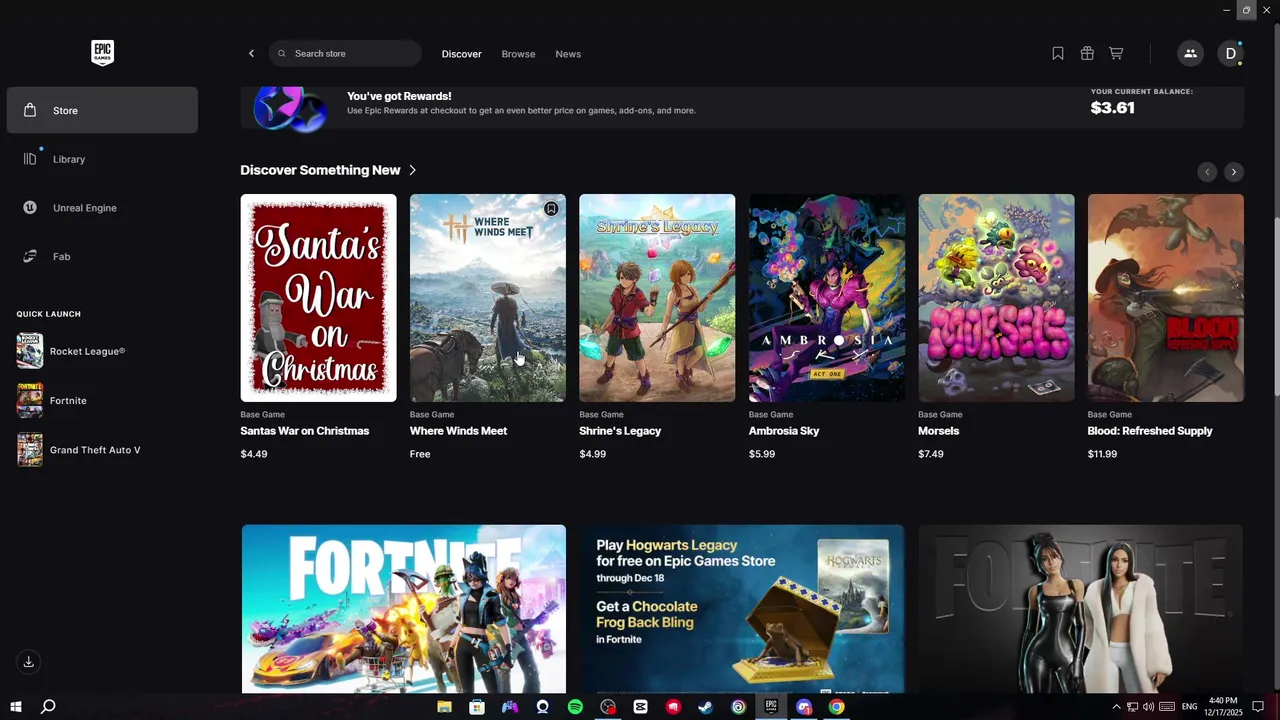Click the $3.61 current balance
The height and width of the screenshot is (720, 1280).
[x=1112, y=108]
